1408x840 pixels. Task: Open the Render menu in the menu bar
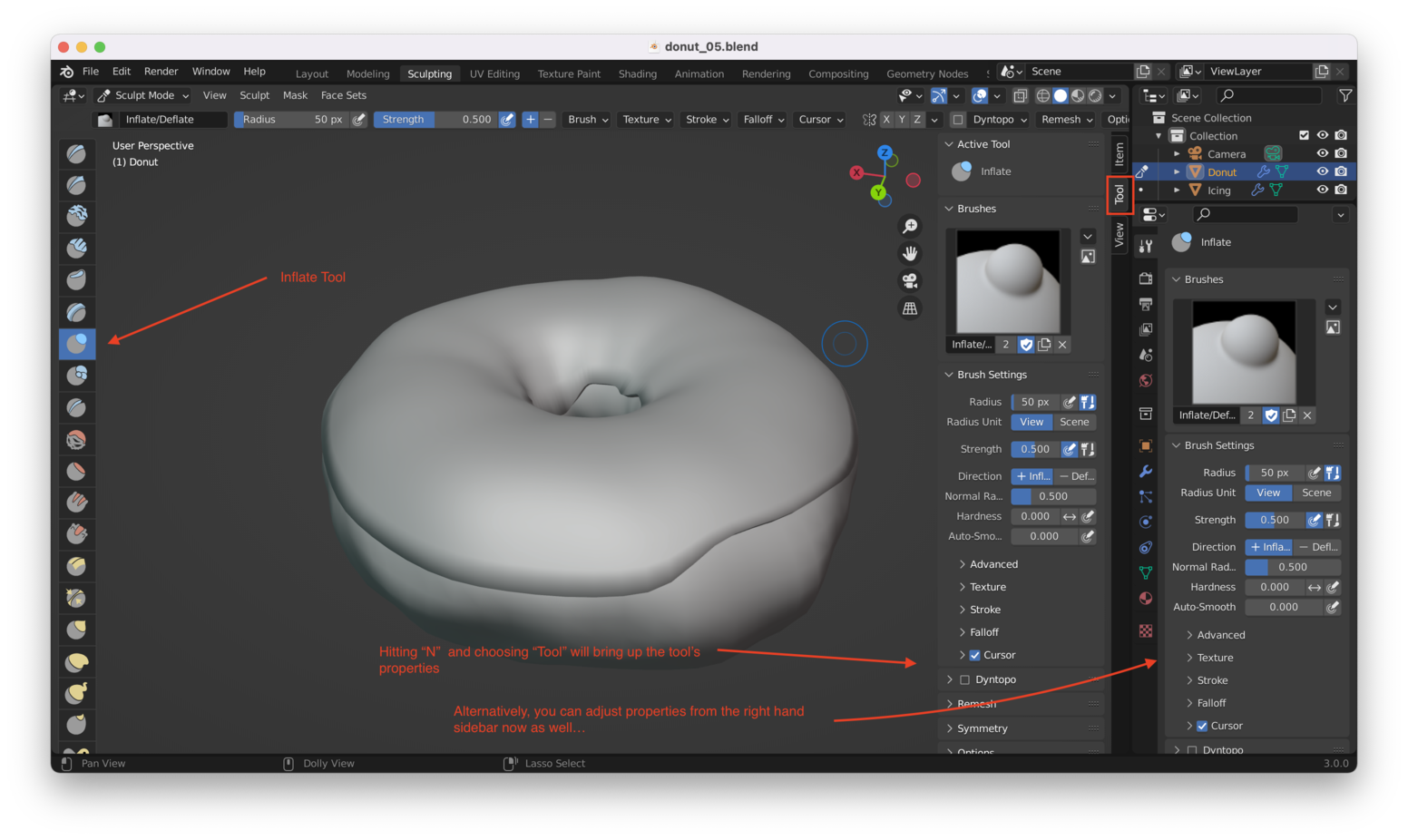point(161,71)
